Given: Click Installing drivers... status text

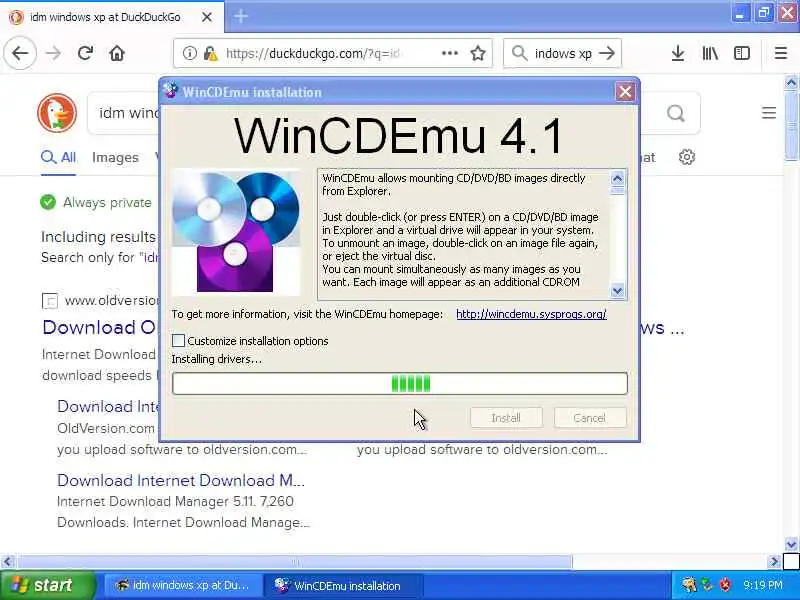Looking at the screenshot, I should click(216, 359).
